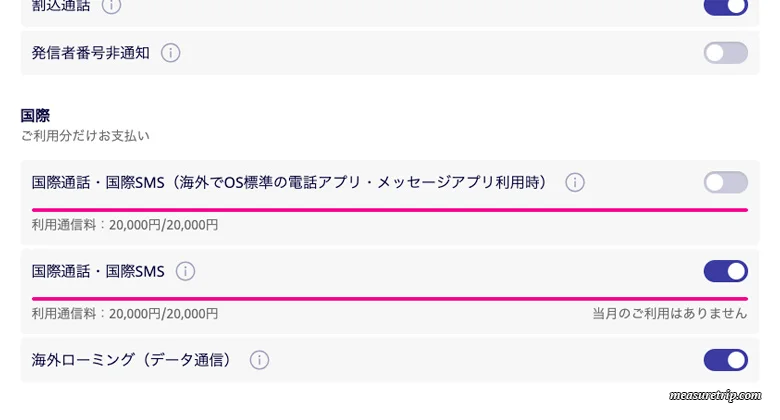
Task: Open info icon beside the short 国際通話・国際SMS label
Action: click(x=186, y=271)
